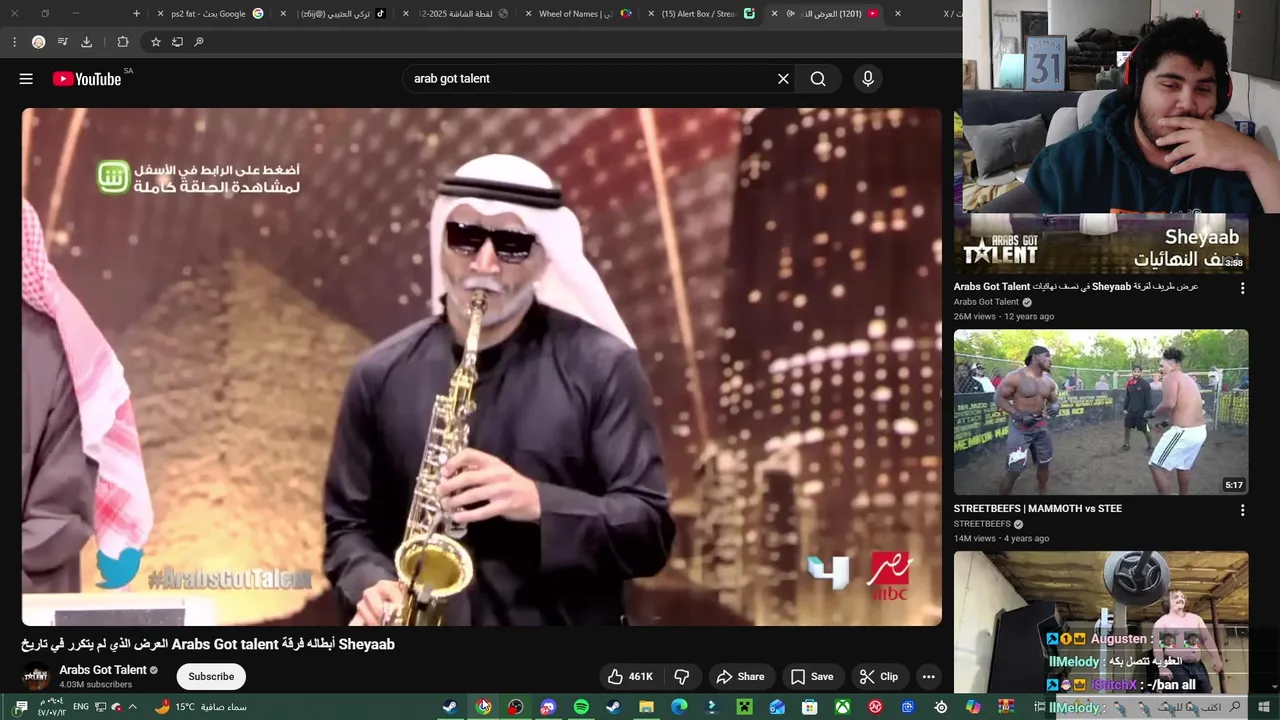The image size is (1280, 720).
Task: Open Minecraft from the taskbar
Action: (x=744, y=707)
